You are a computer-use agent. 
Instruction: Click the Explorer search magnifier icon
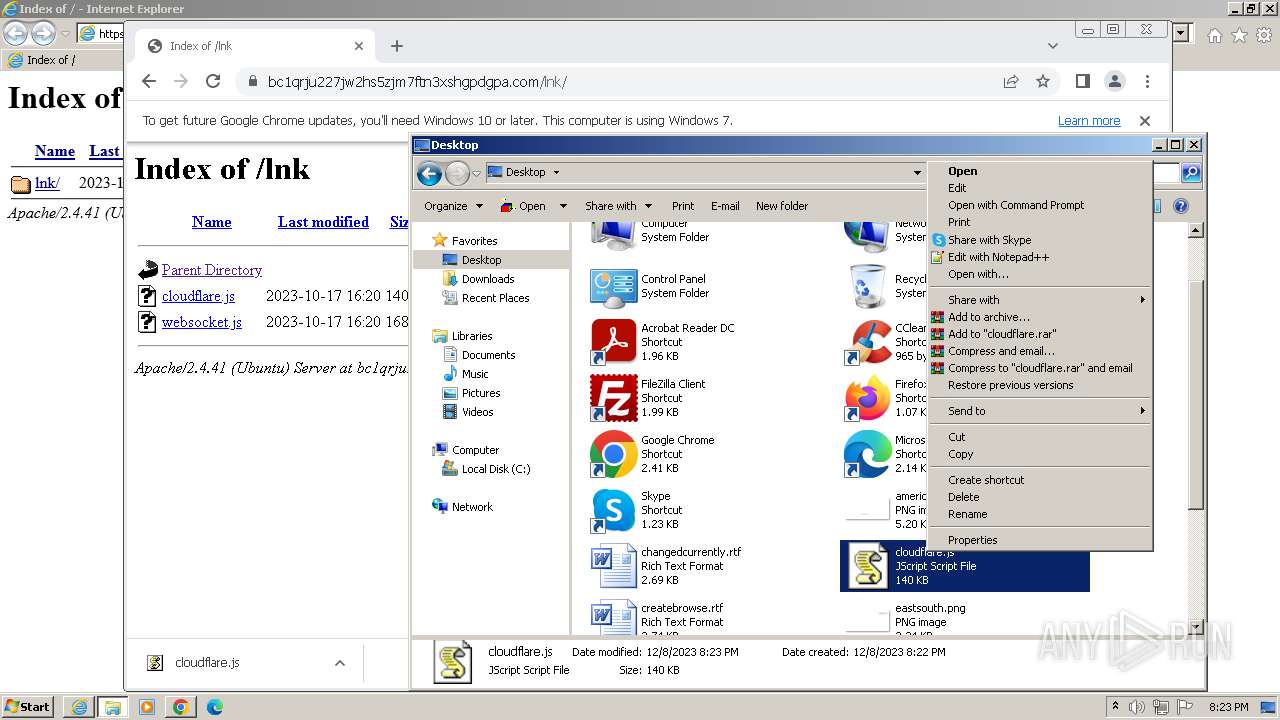coord(1191,172)
